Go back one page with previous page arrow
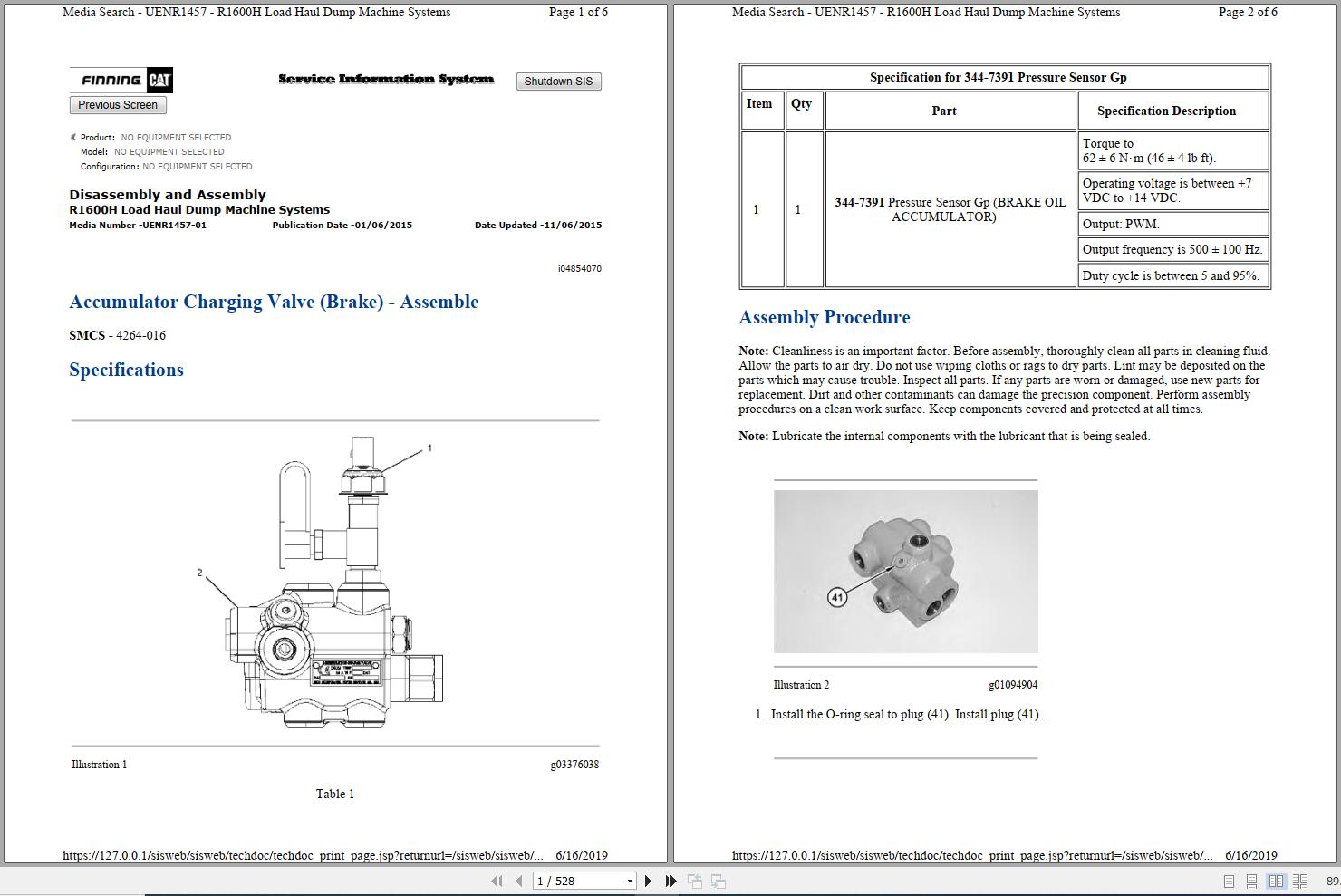Screen dimensions: 1341x896 pos(517,880)
